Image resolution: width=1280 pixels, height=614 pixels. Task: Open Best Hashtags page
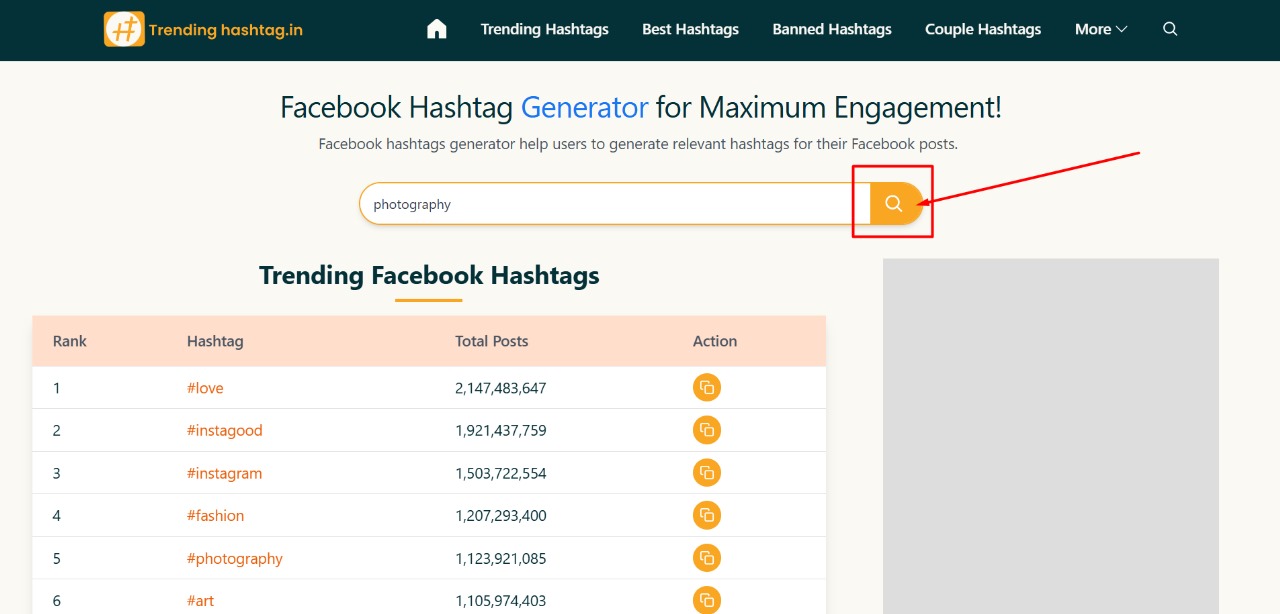(x=690, y=29)
